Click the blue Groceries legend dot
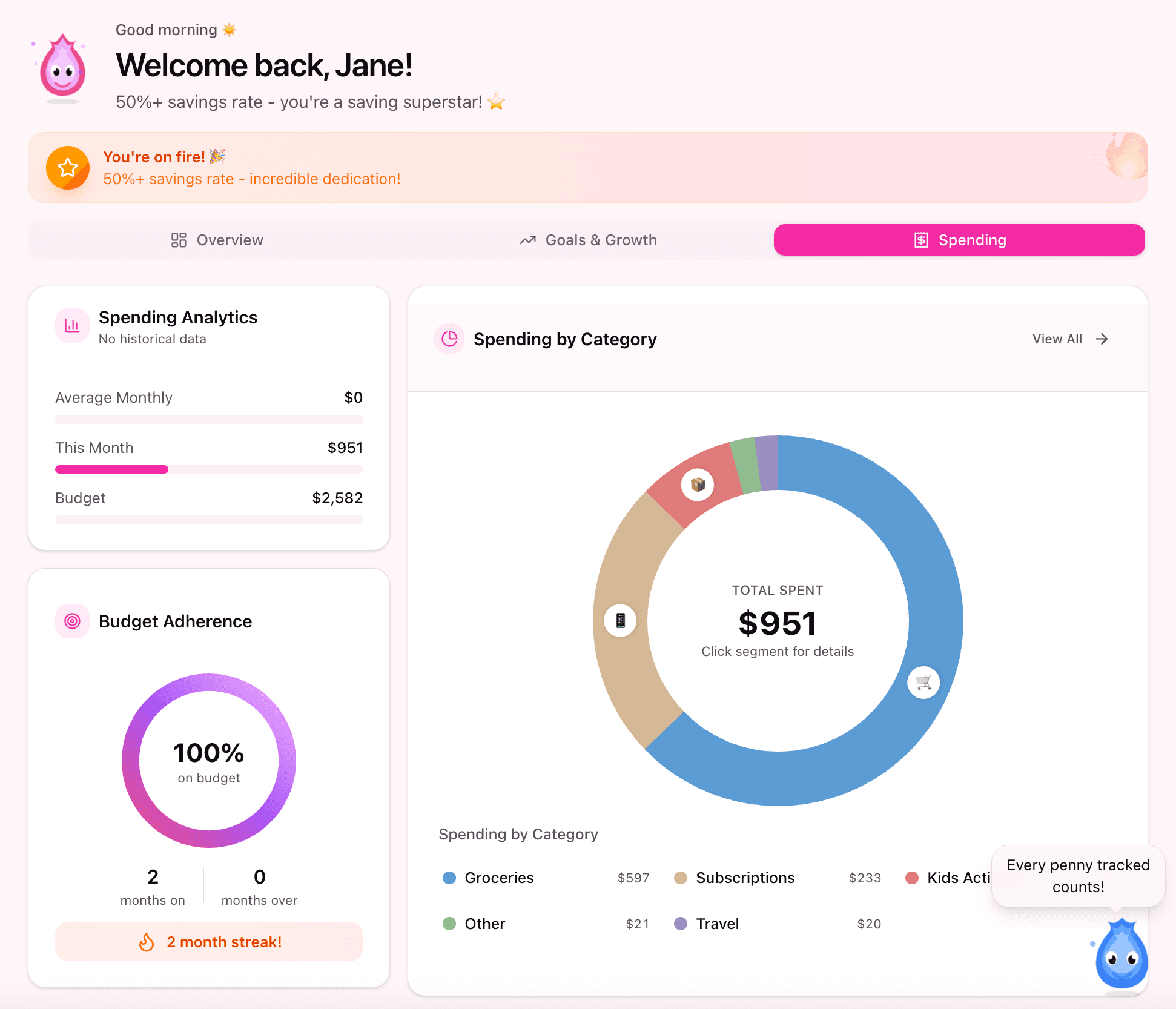The image size is (1176, 1009). click(449, 878)
